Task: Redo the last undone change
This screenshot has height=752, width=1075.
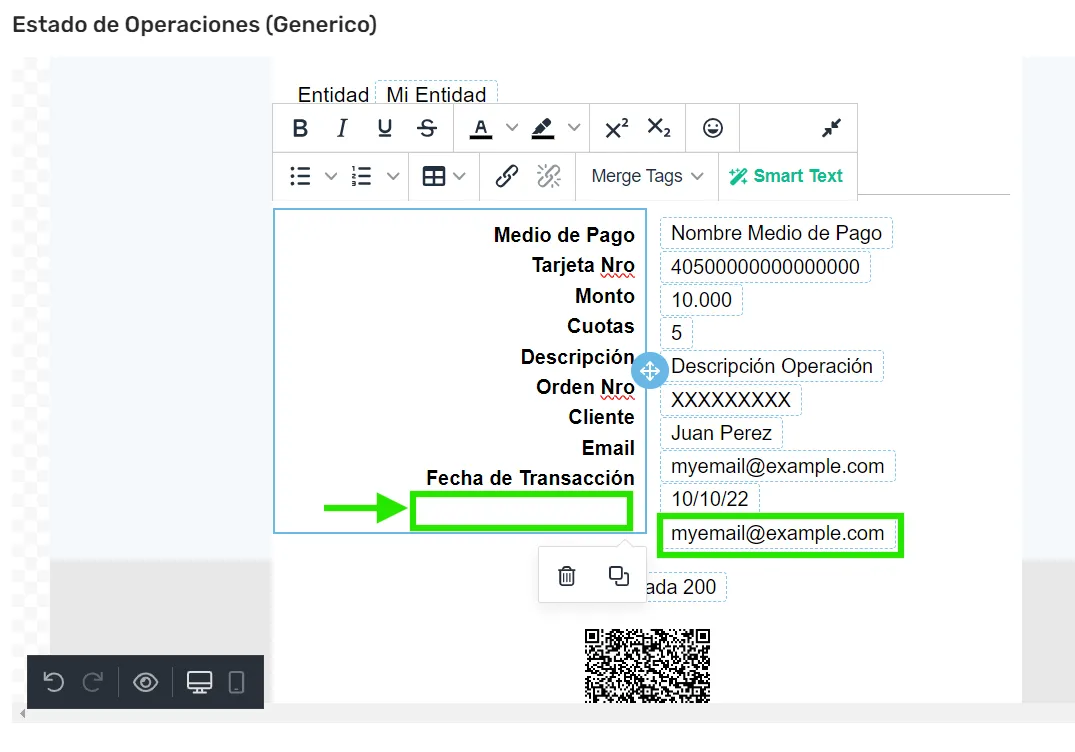Action: pyautogui.click(x=93, y=682)
